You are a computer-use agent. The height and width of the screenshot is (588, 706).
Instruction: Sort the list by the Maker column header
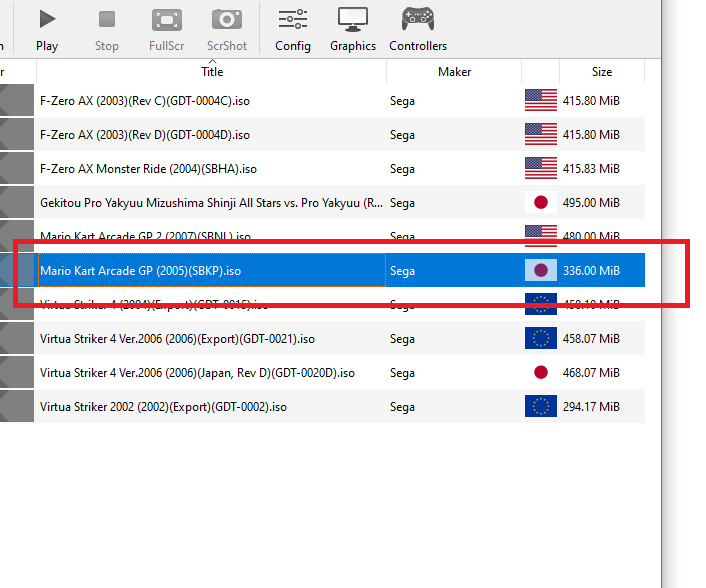click(454, 72)
